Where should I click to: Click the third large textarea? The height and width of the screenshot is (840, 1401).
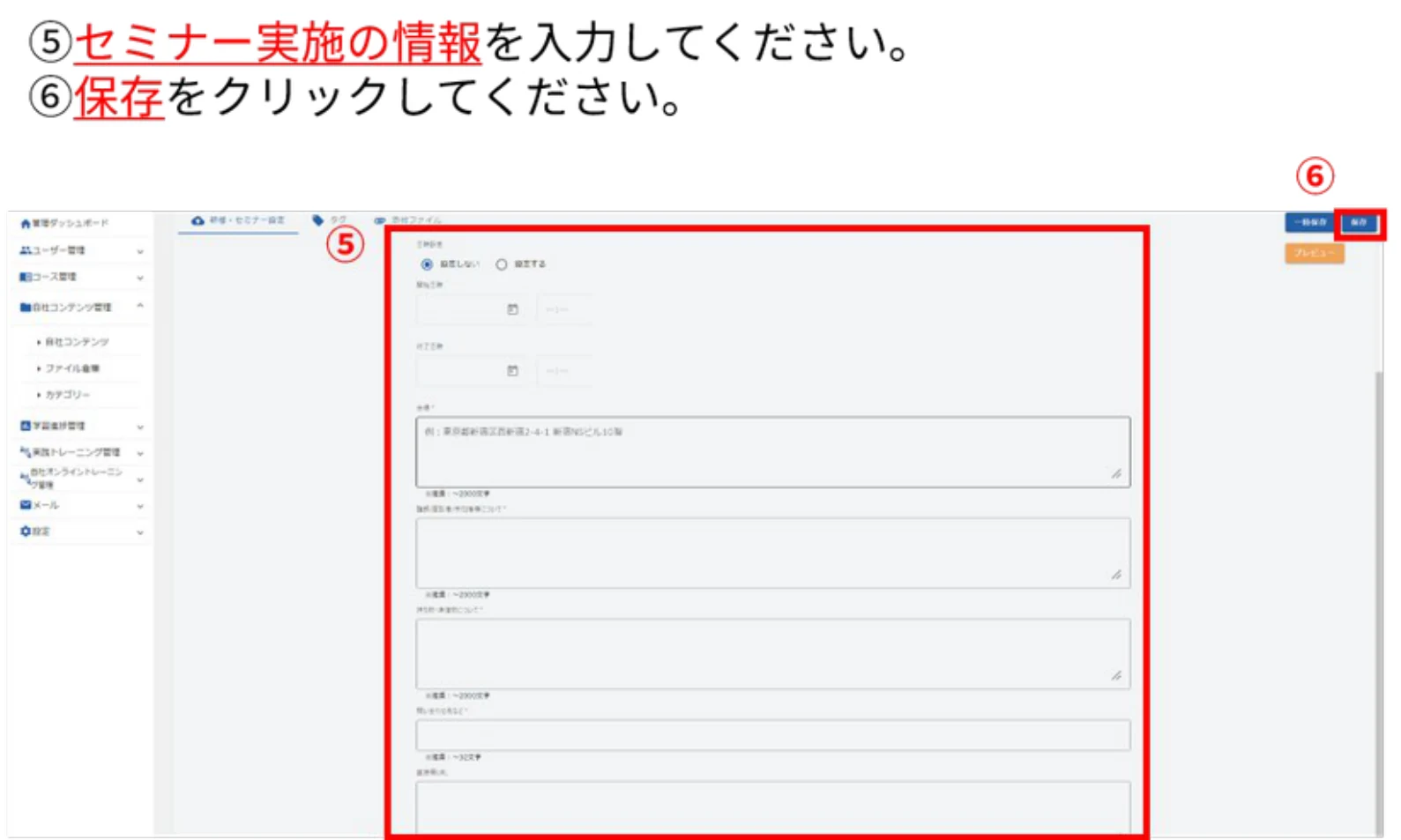point(773,654)
